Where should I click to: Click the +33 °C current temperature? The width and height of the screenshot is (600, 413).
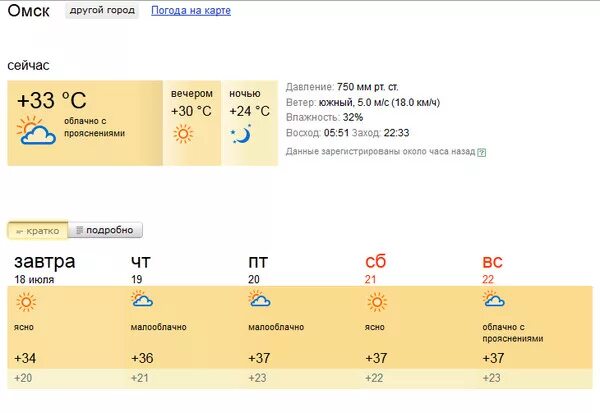pos(52,100)
